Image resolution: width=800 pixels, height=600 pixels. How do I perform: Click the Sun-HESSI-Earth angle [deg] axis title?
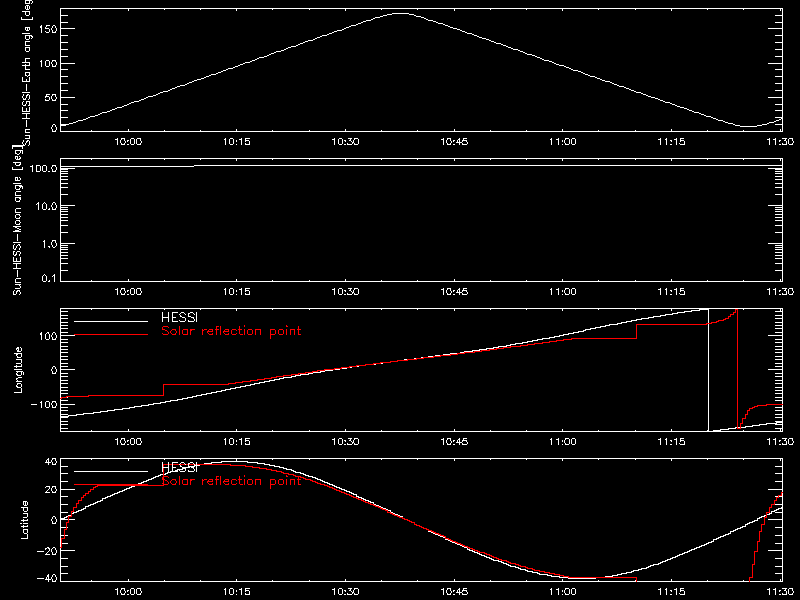coord(27,73)
